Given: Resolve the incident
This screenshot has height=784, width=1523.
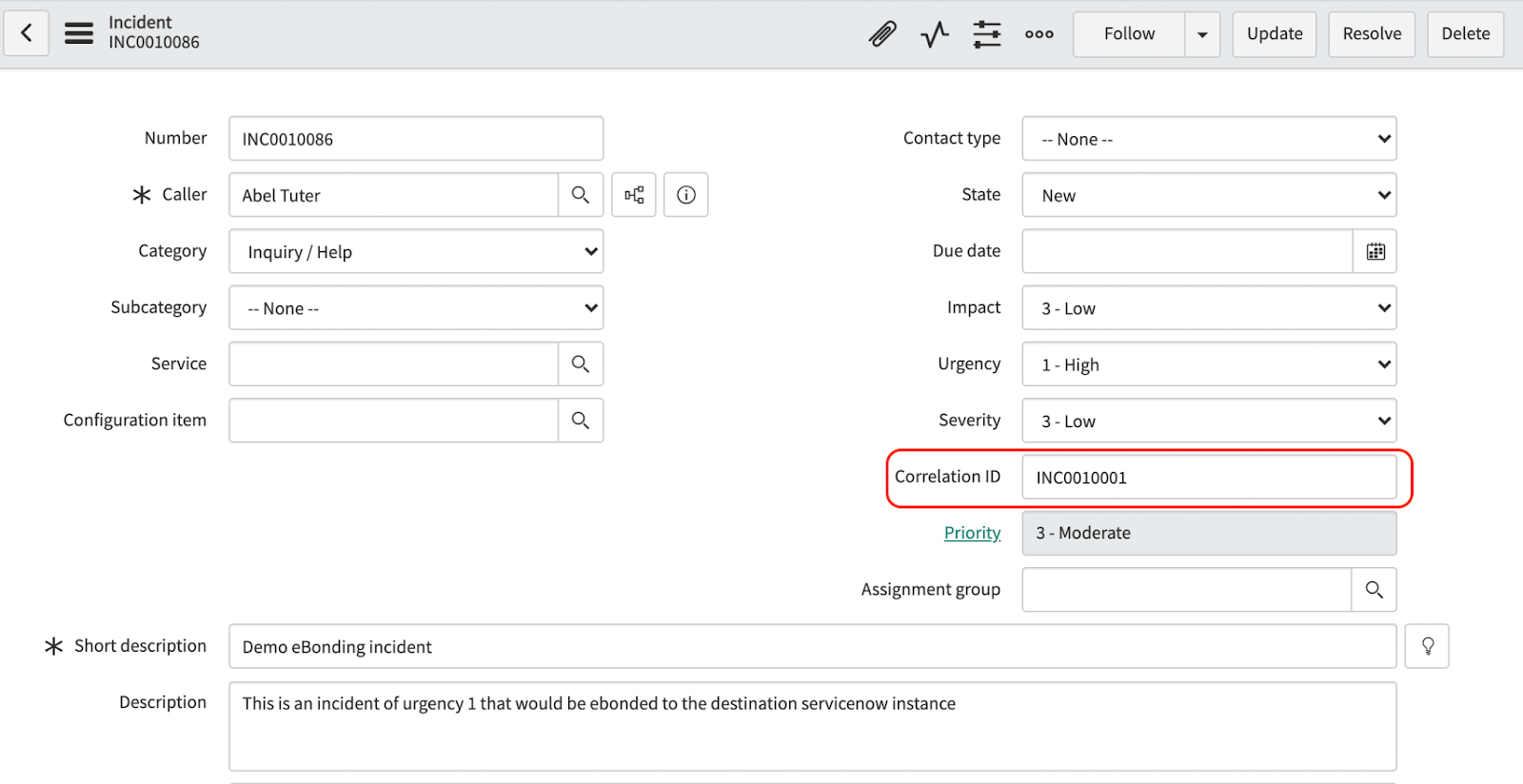Looking at the screenshot, I should (1372, 34).
